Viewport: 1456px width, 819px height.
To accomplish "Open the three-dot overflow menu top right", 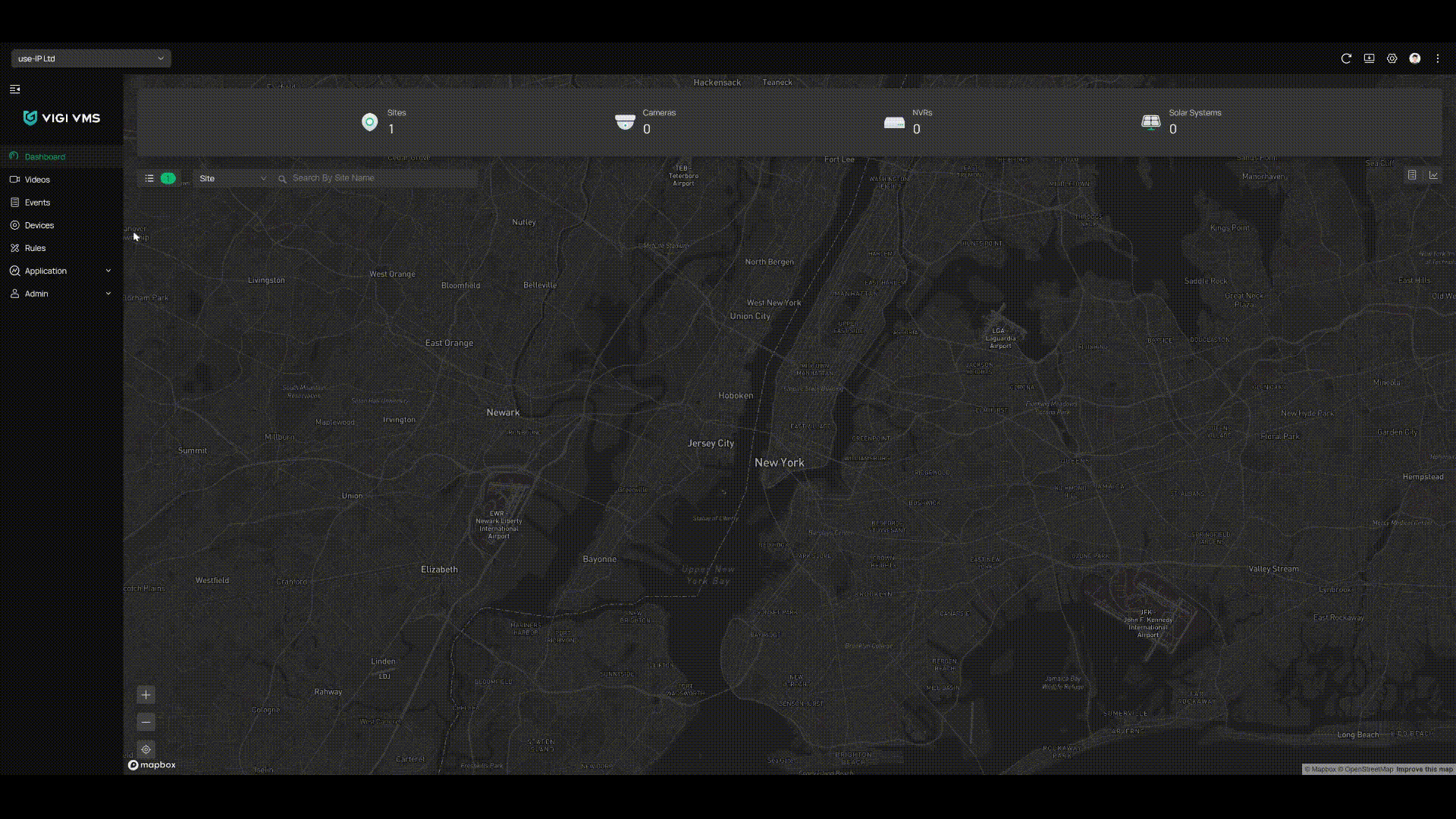I will 1439,58.
